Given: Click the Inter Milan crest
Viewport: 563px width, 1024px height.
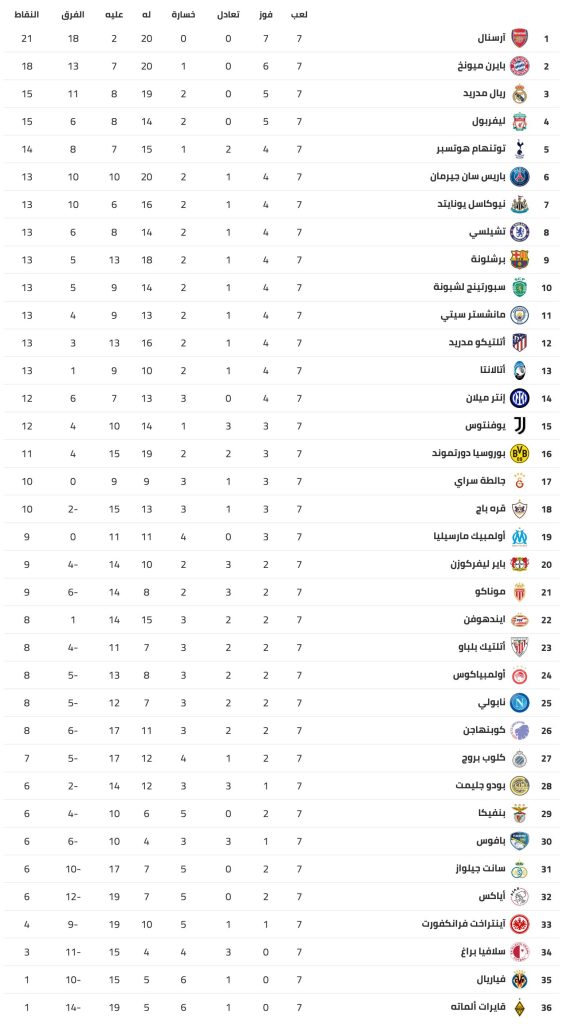Looking at the screenshot, I should pyautogui.click(x=519, y=398).
